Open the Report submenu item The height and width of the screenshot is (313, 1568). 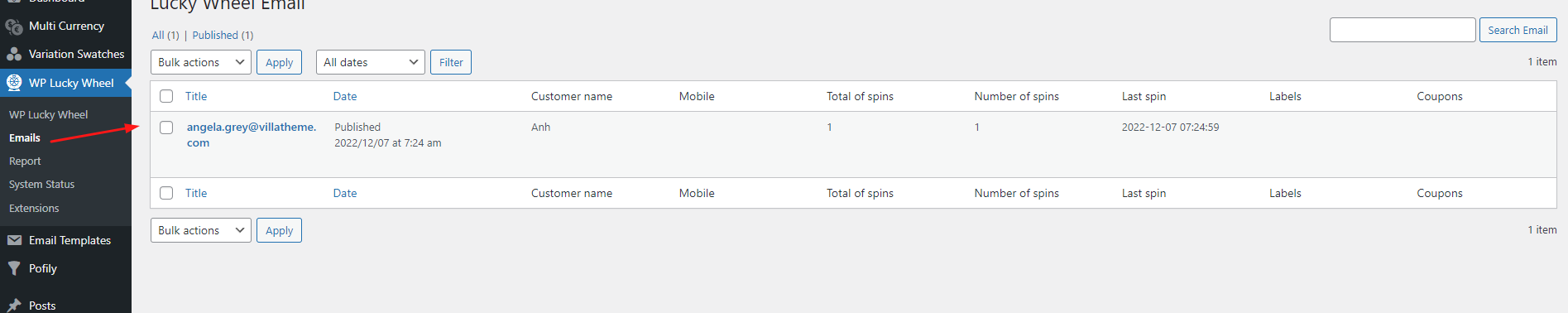point(25,161)
